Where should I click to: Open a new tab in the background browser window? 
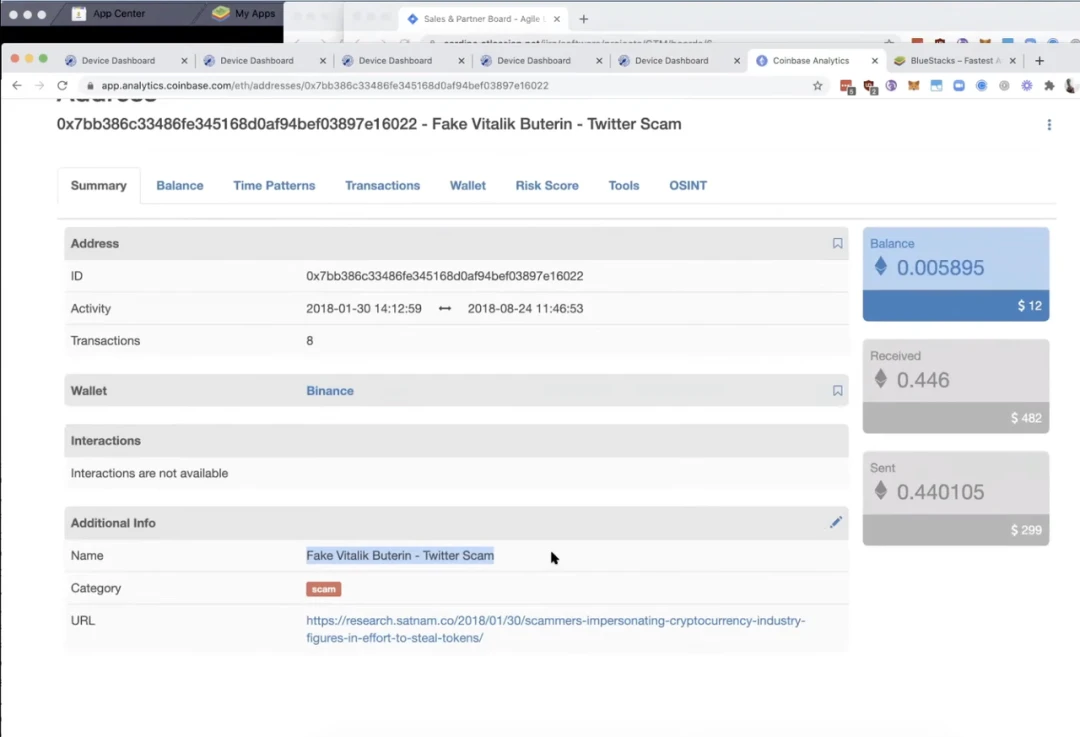[x=583, y=19]
